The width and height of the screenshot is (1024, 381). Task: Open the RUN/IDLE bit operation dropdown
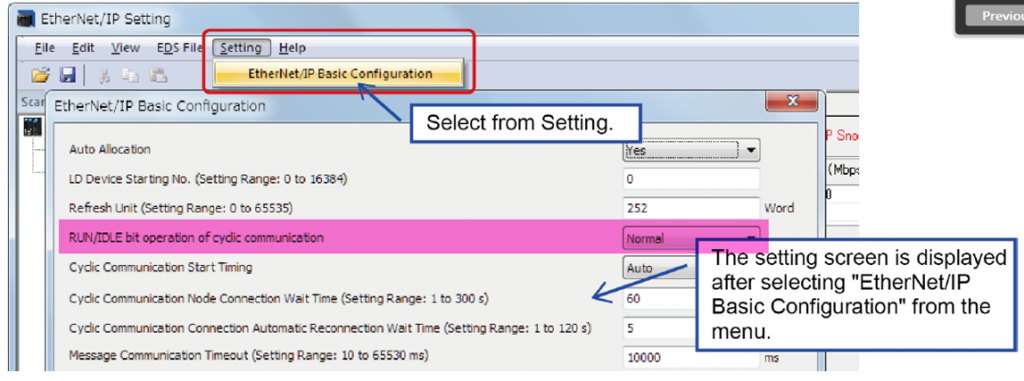[691, 239]
